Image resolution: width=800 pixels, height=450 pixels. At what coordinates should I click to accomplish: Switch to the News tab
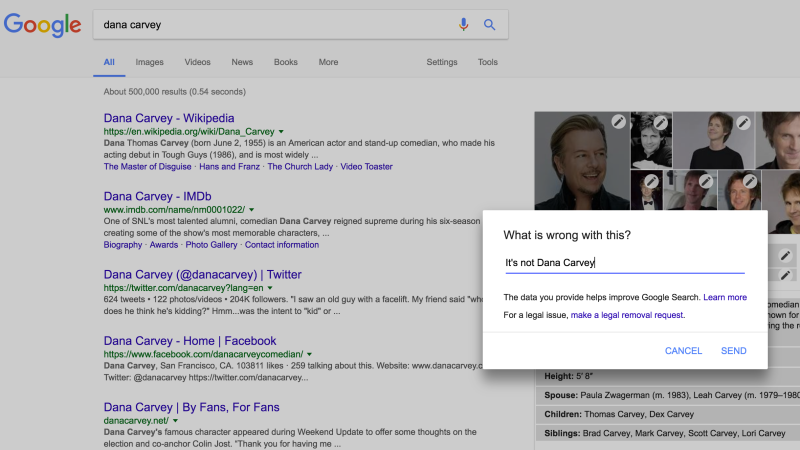pyautogui.click(x=242, y=62)
